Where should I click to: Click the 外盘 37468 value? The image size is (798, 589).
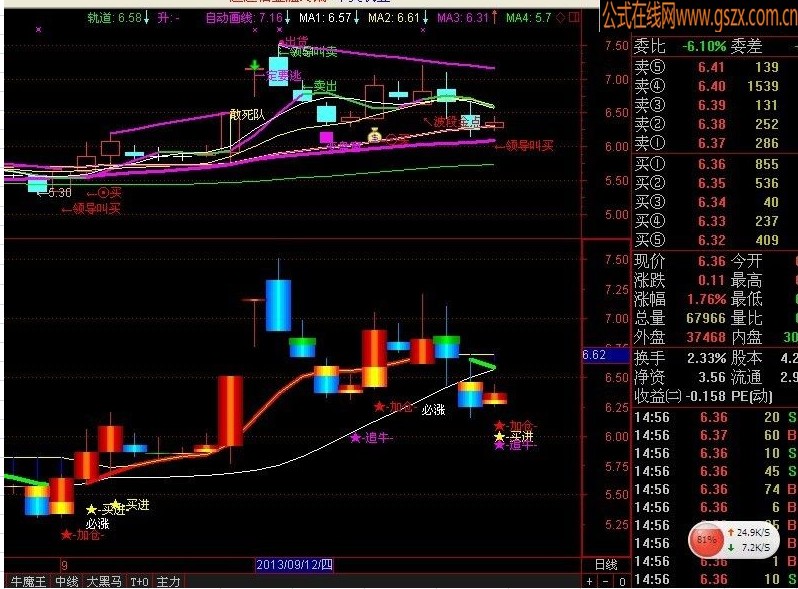coord(706,337)
